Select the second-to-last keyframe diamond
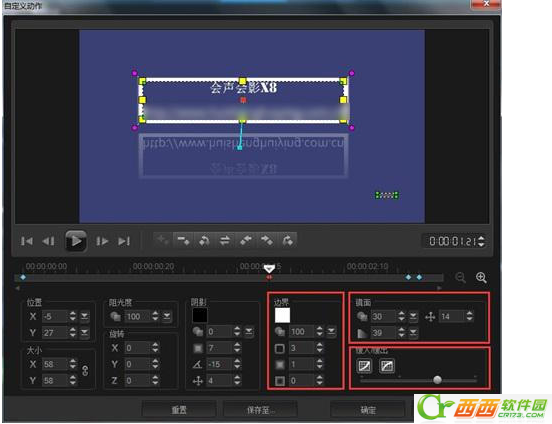 click(408, 278)
